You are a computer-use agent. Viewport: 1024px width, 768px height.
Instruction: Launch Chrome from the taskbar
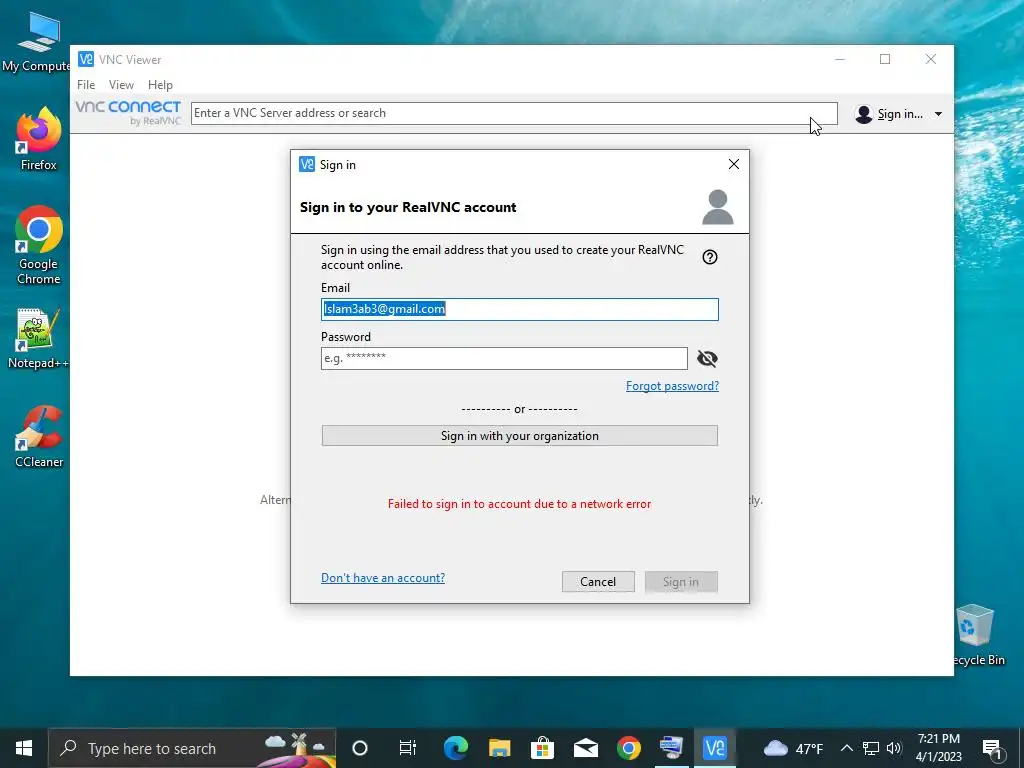click(629, 748)
